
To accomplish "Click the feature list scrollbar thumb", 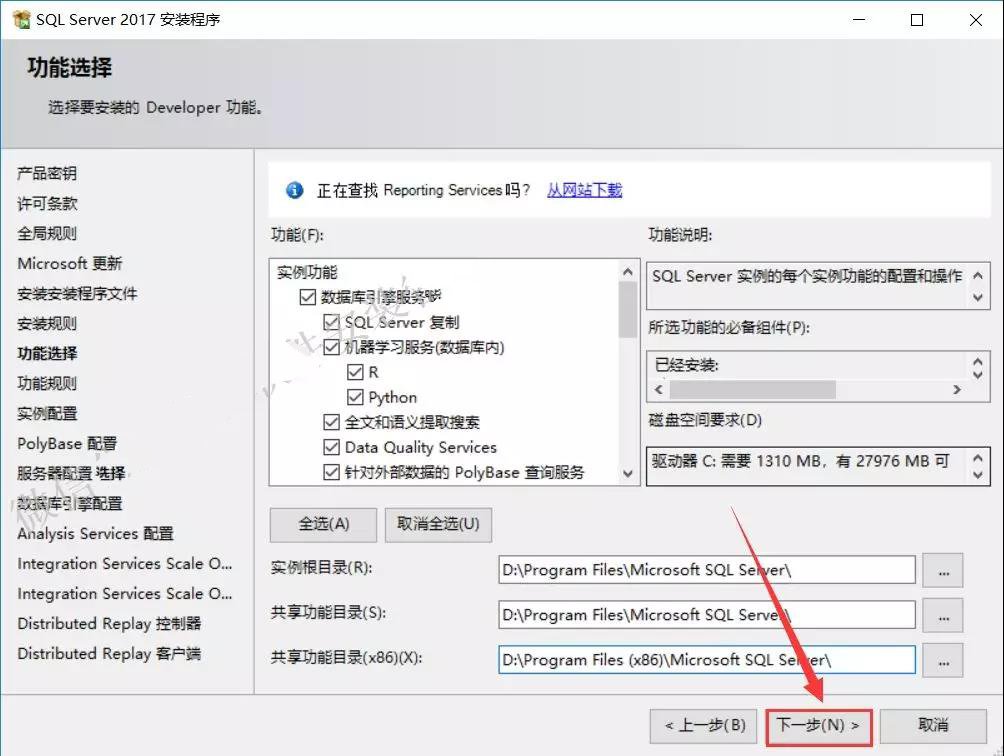I will [x=628, y=309].
